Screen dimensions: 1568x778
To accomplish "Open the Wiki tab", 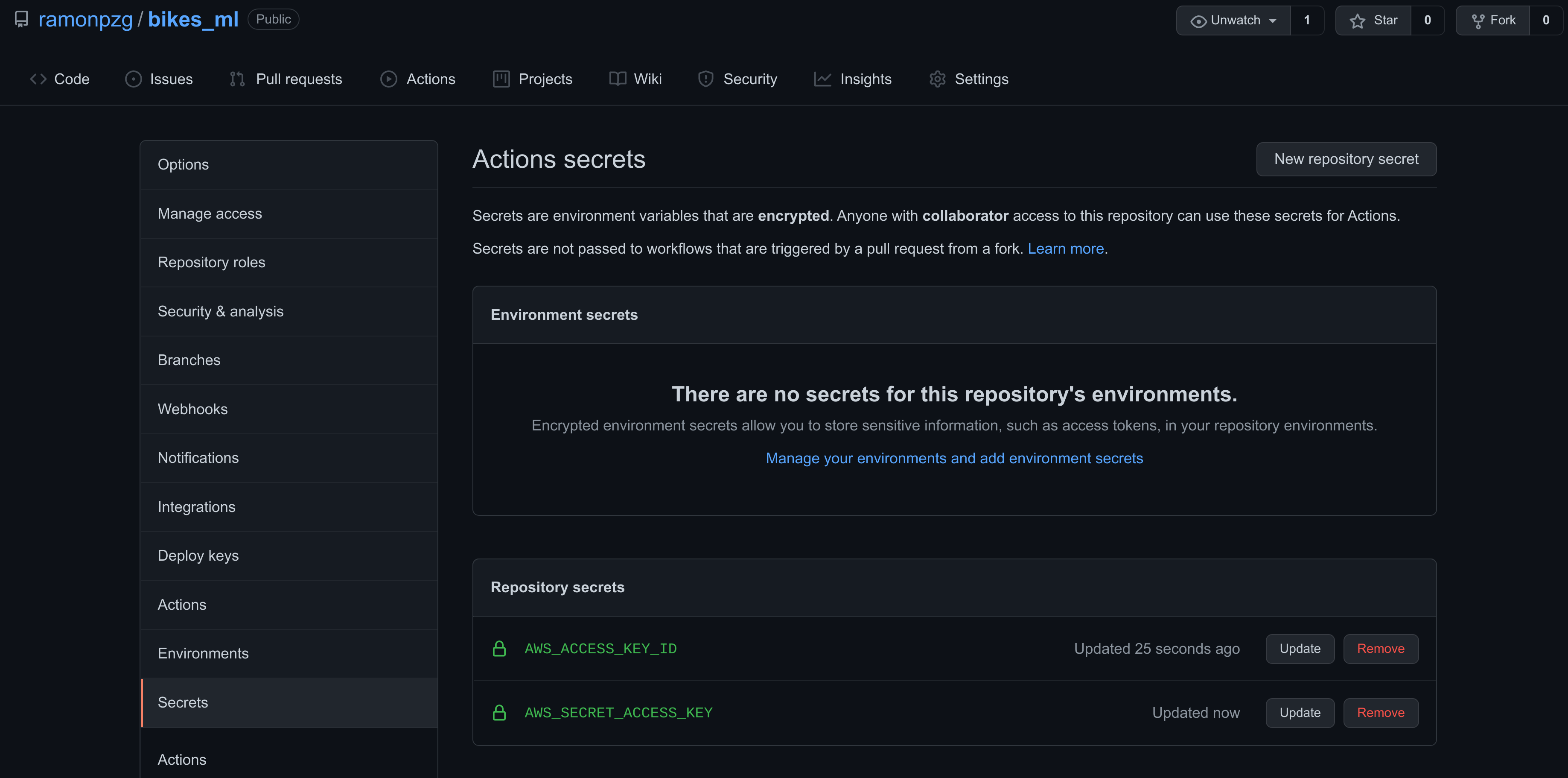I will pos(635,79).
